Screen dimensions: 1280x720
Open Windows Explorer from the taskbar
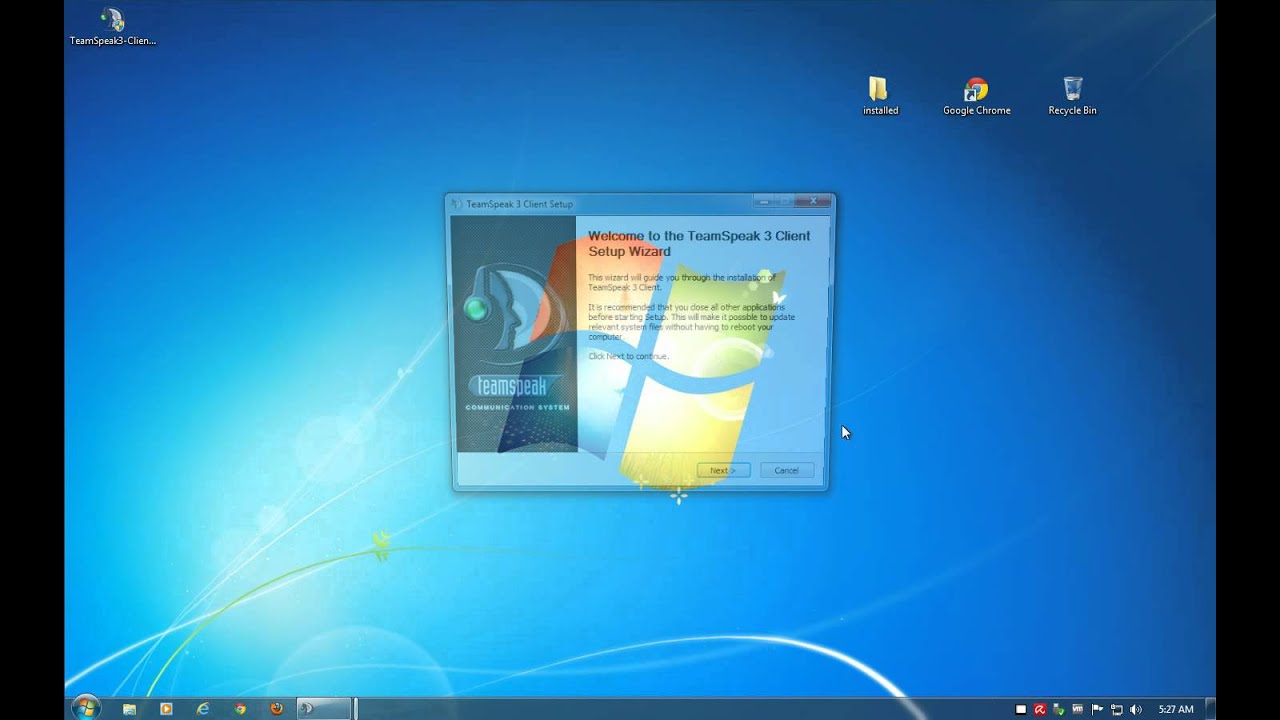pyautogui.click(x=129, y=709)
